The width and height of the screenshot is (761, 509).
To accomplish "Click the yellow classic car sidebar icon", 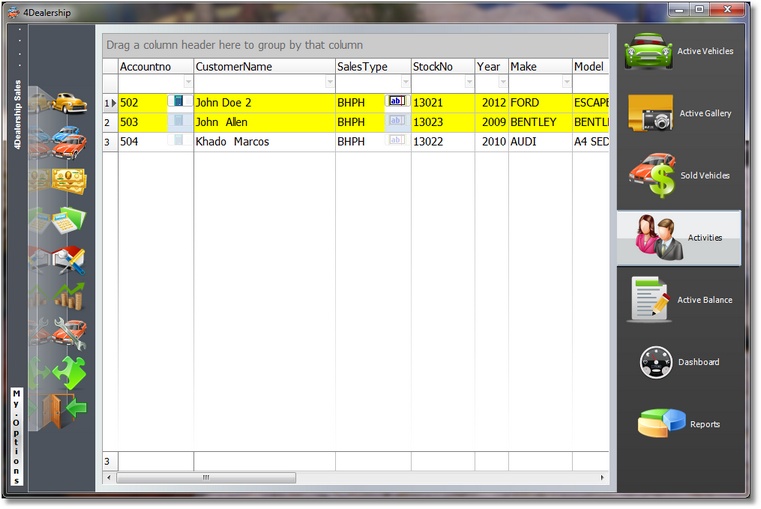I will pyautogui.click(x=68, y=102).
